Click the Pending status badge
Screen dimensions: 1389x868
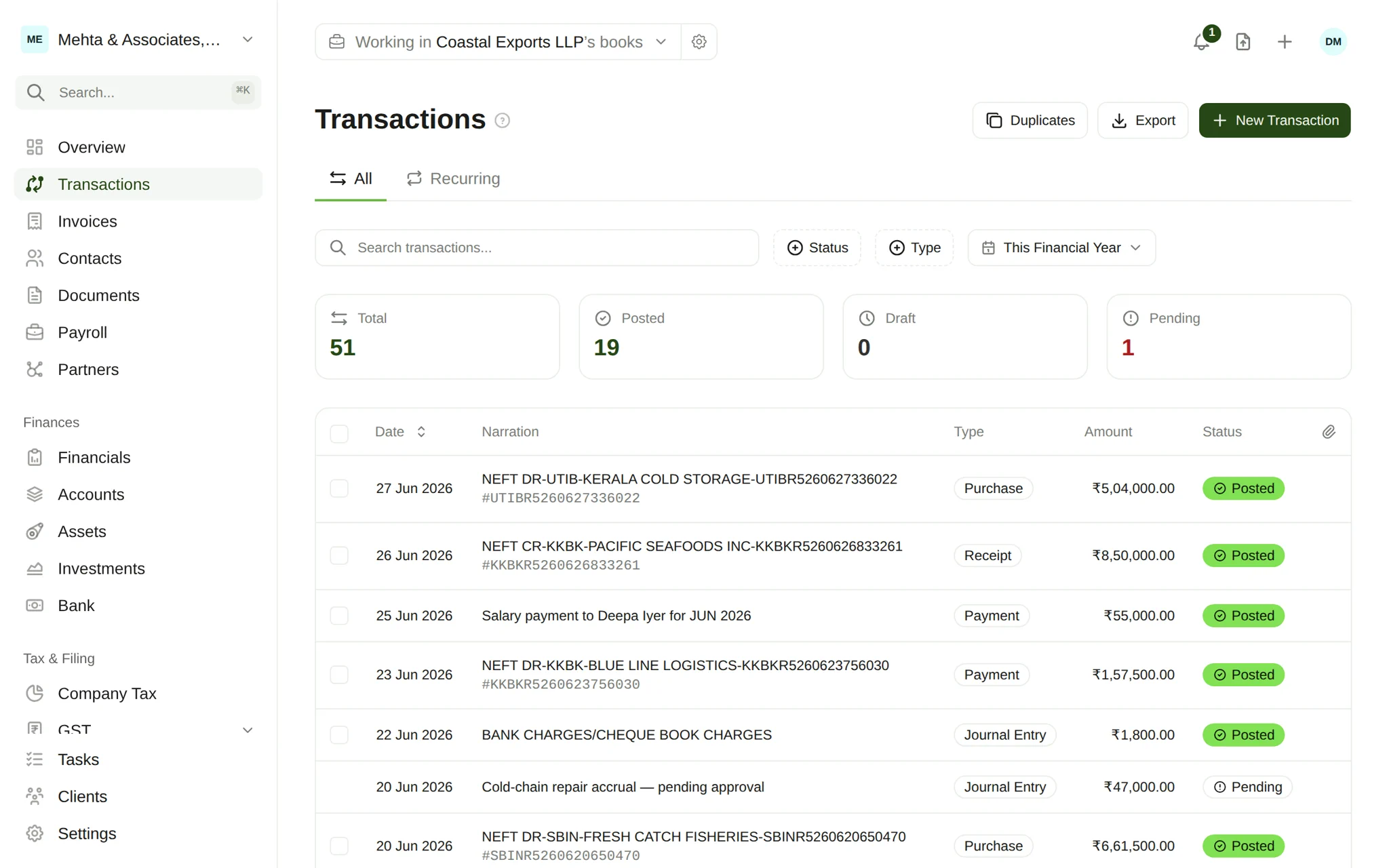1247,787
